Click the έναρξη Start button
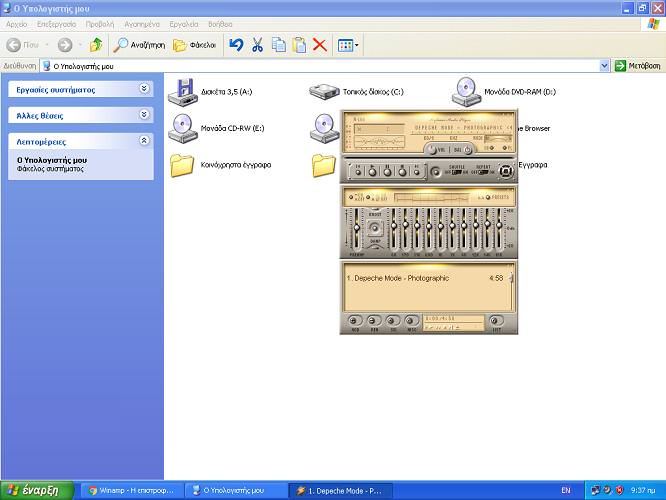The image size is (666, 500). click(37, 490)
